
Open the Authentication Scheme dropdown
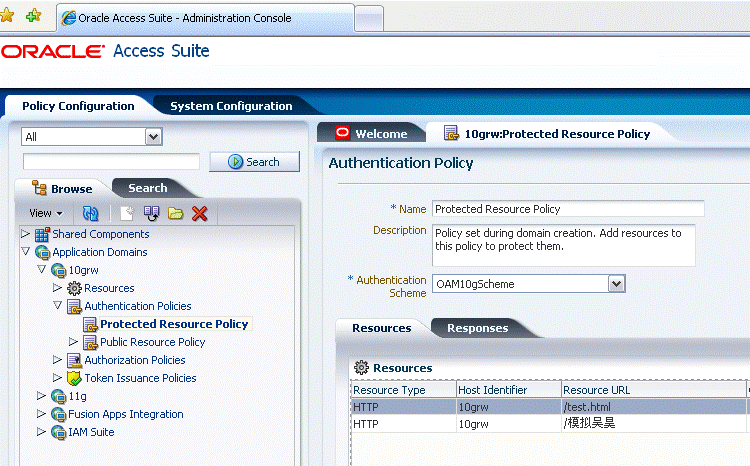coord(617,284)
